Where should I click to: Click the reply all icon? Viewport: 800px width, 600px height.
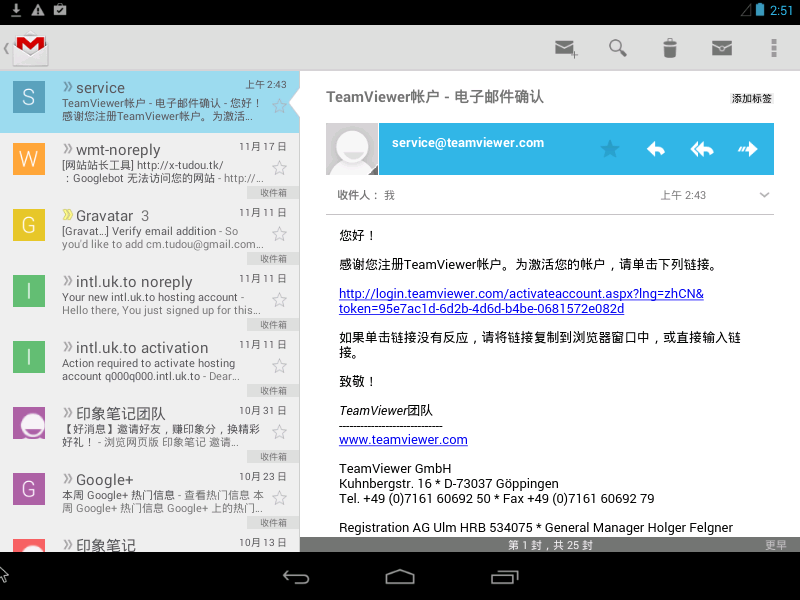point(702,149)
